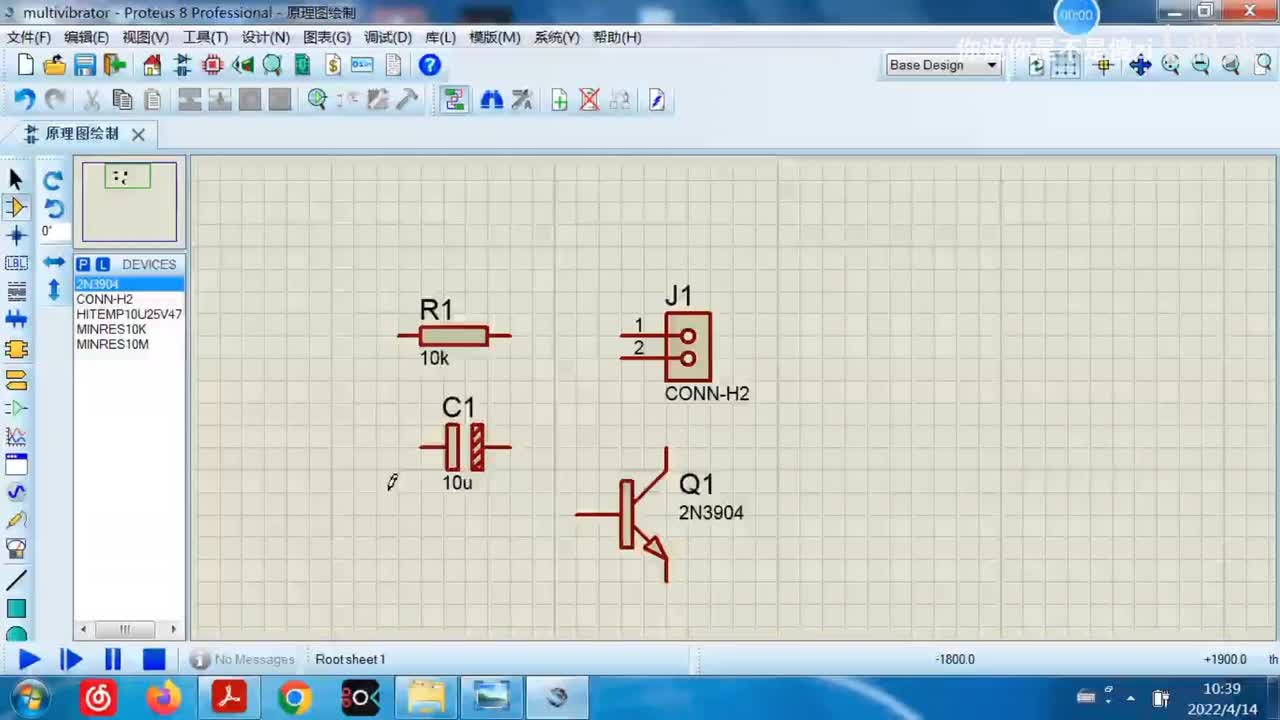Open the 工具(T) menu

click(205, 37)
